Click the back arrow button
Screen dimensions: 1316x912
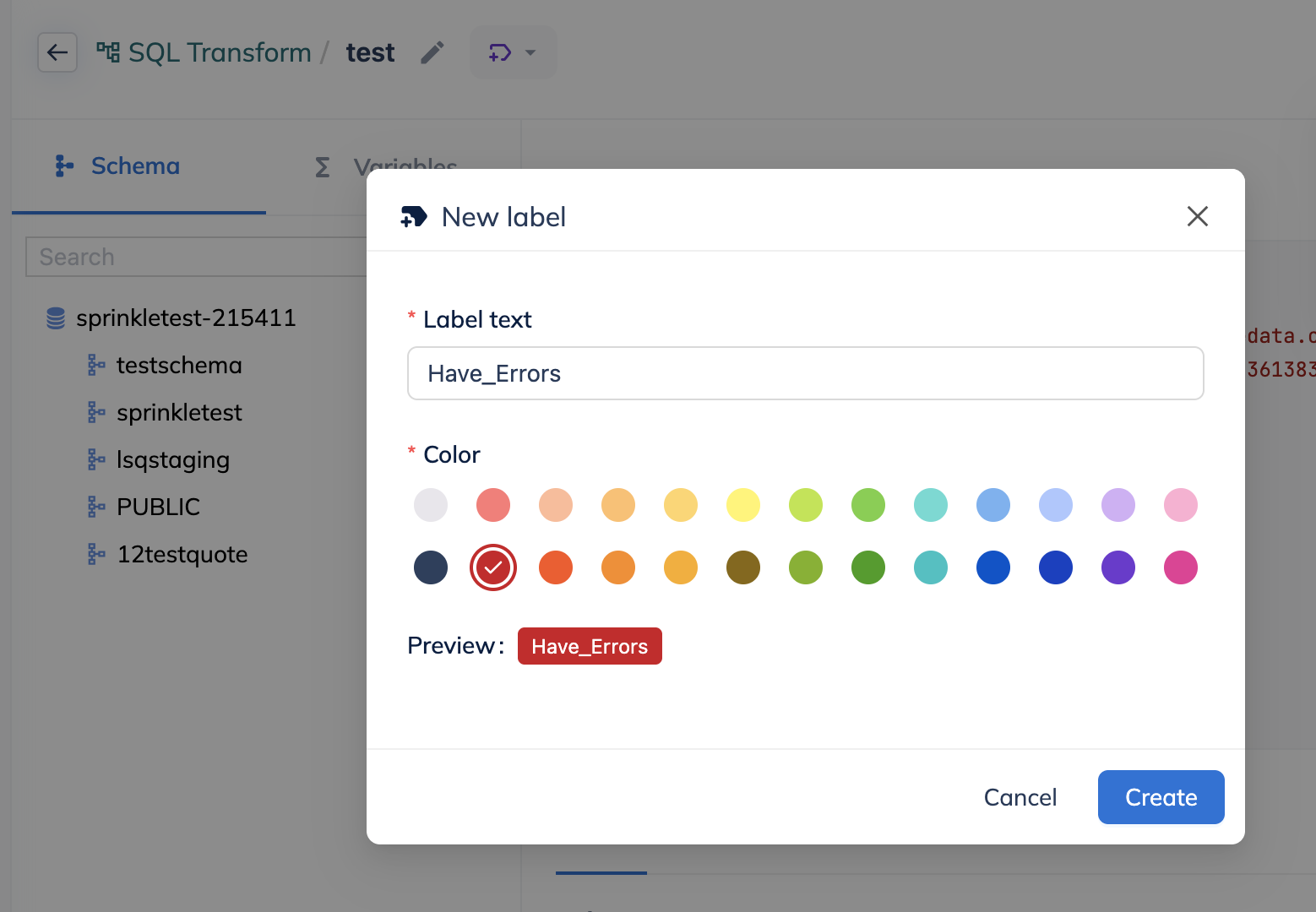57,52
